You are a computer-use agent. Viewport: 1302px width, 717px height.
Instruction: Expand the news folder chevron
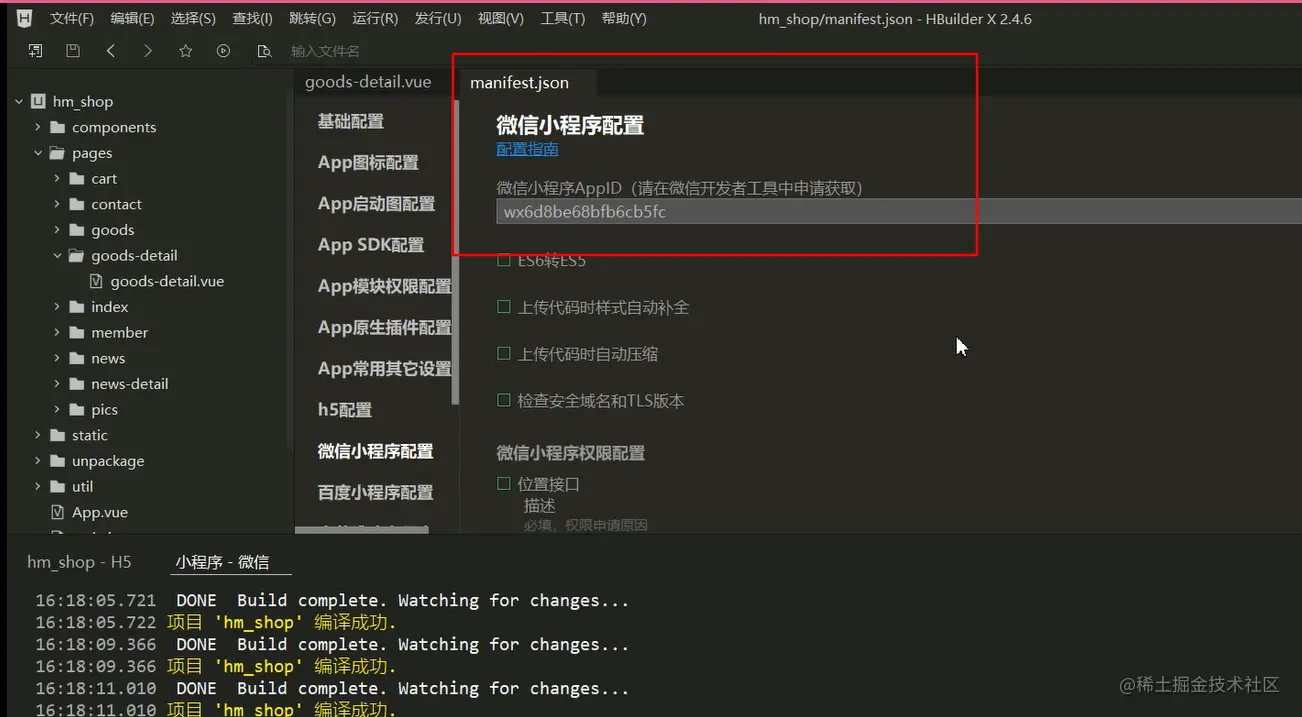(x=57, y=358)
